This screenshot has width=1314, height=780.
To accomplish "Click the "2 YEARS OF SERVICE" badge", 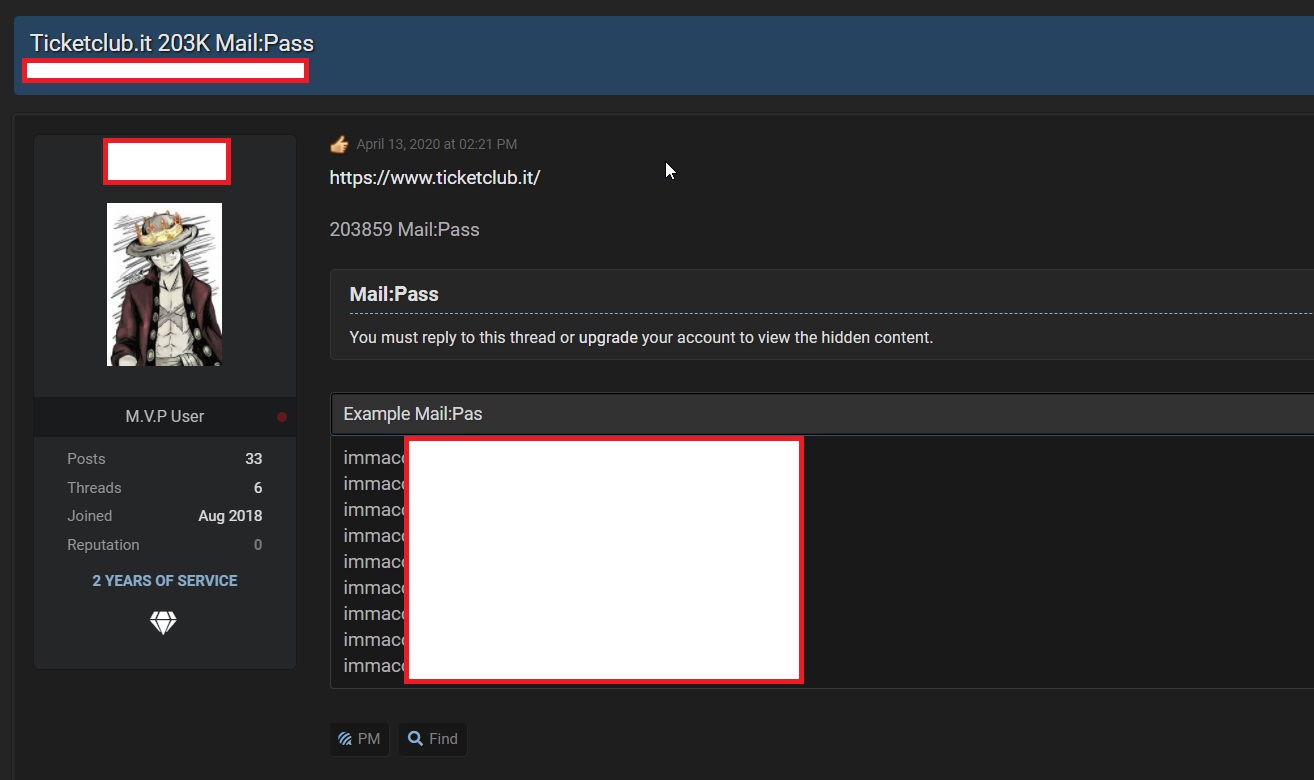I will point(165,581).
